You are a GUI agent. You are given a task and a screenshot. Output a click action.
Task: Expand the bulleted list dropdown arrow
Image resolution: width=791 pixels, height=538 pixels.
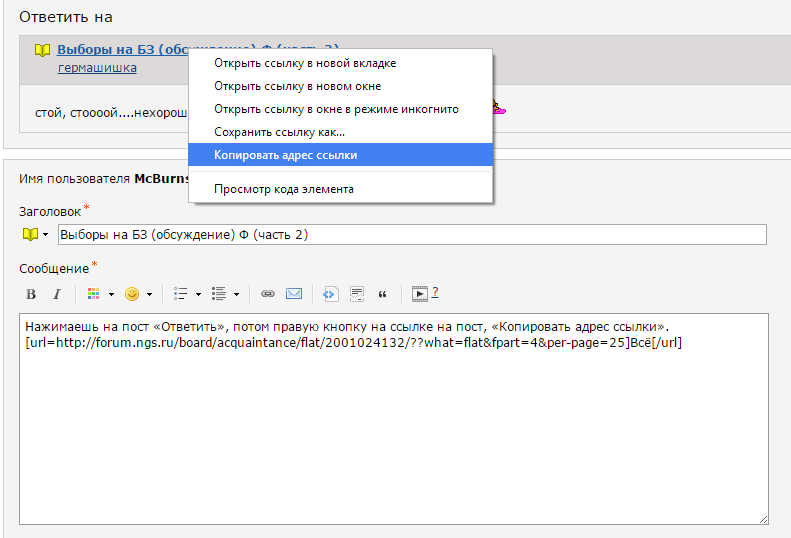click(x=199, y=294)
